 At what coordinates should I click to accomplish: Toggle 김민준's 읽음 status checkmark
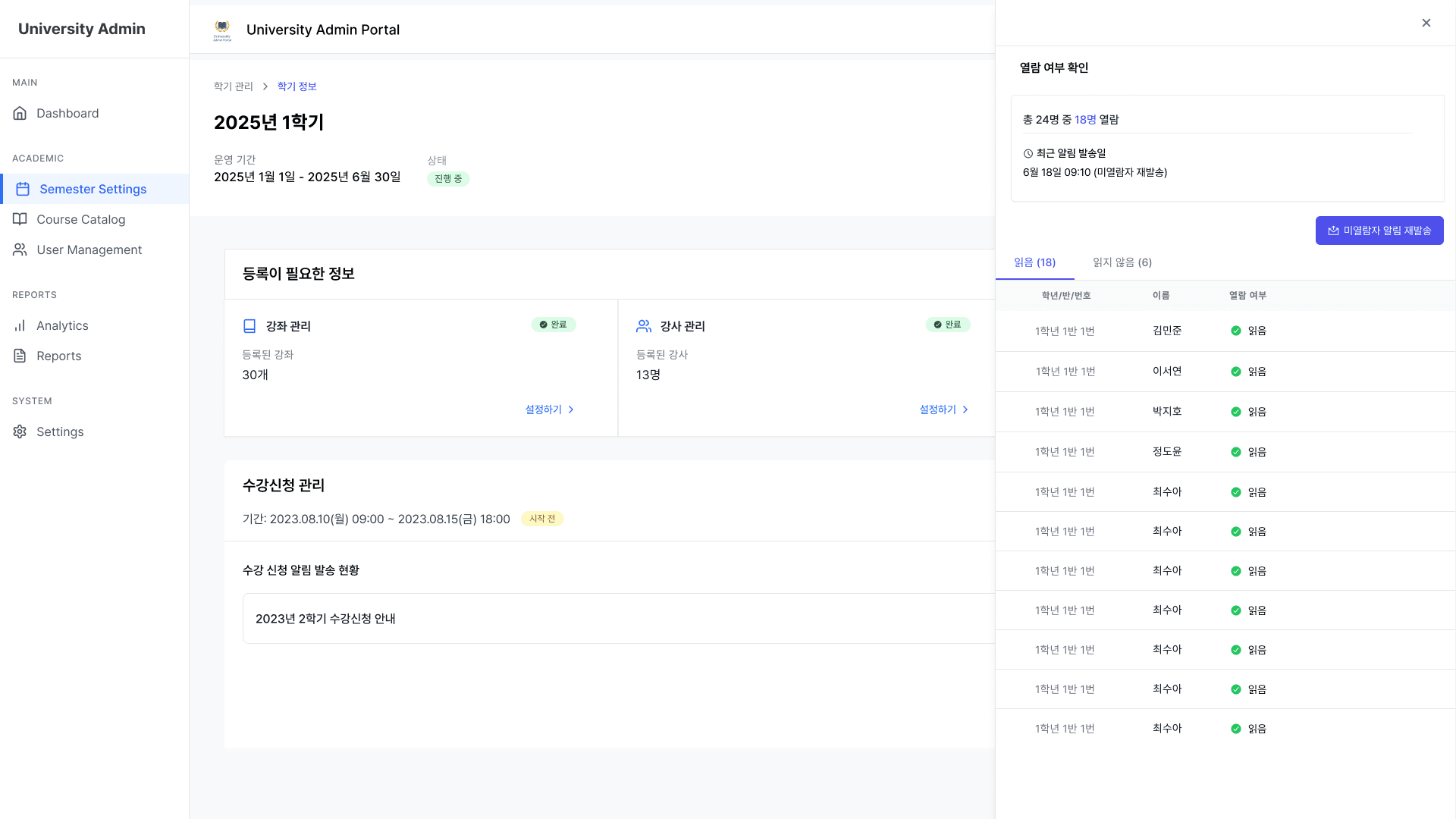(1236, 331)
